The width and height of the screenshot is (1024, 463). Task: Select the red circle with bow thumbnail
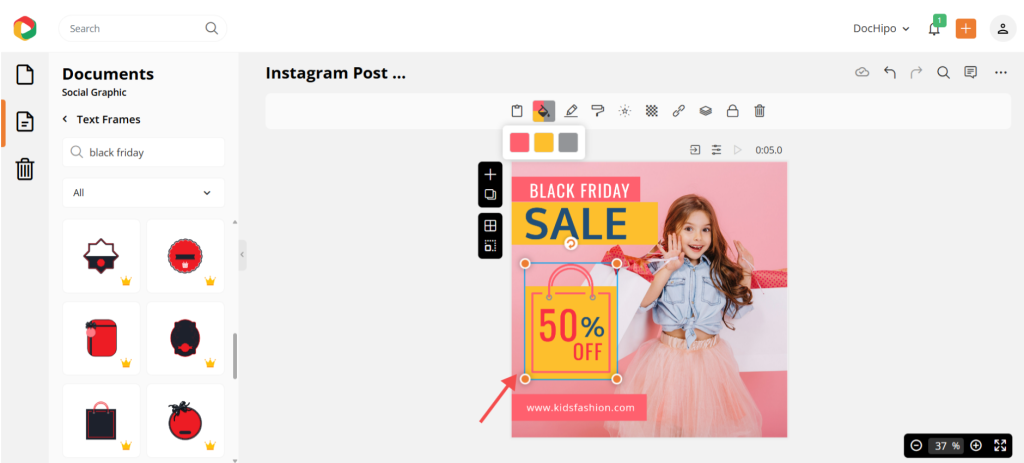185,421
